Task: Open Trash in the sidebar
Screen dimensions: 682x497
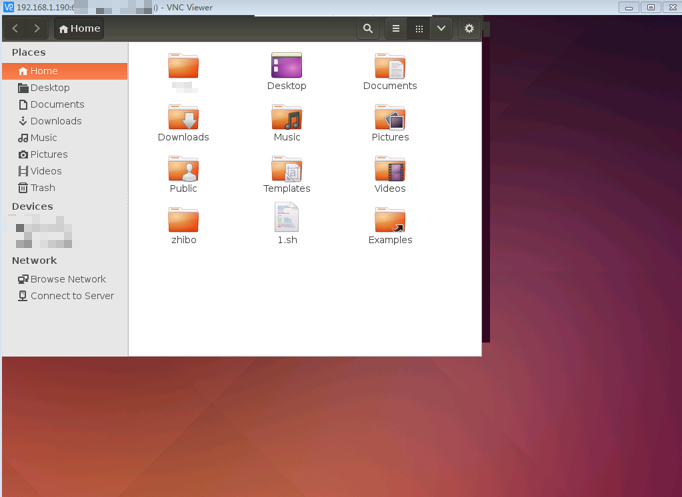Action: point(65,188)
